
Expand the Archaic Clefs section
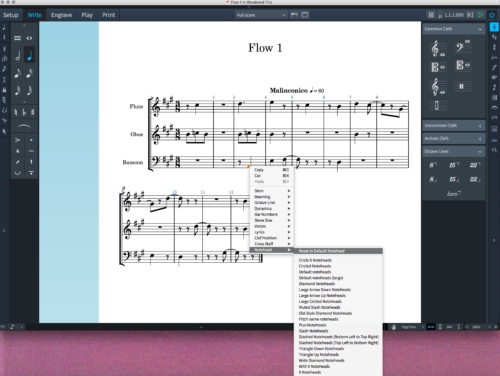click(480, 138)
